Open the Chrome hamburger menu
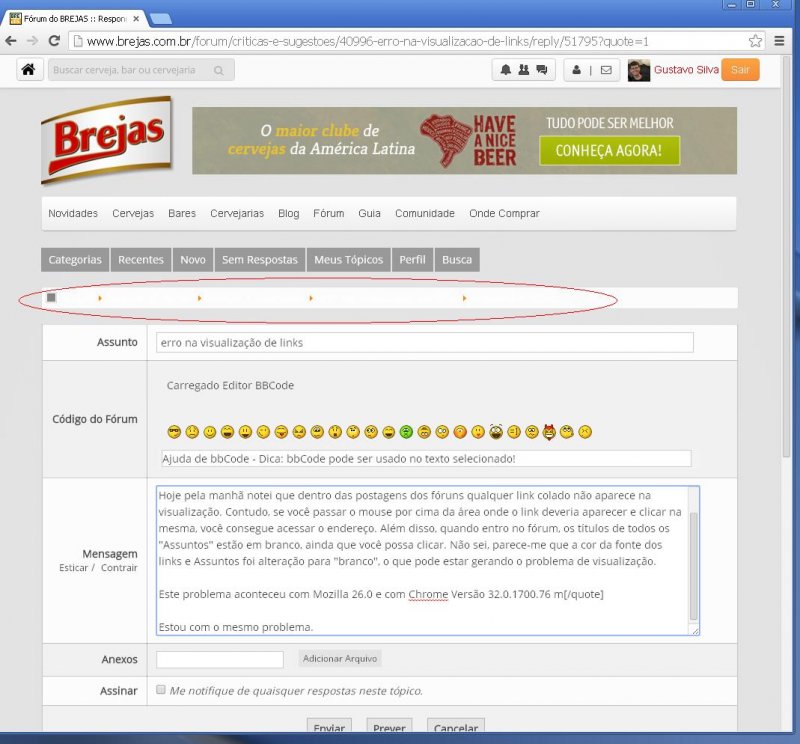The height and width of the screenshot is (744, 800). coord(781,41)
